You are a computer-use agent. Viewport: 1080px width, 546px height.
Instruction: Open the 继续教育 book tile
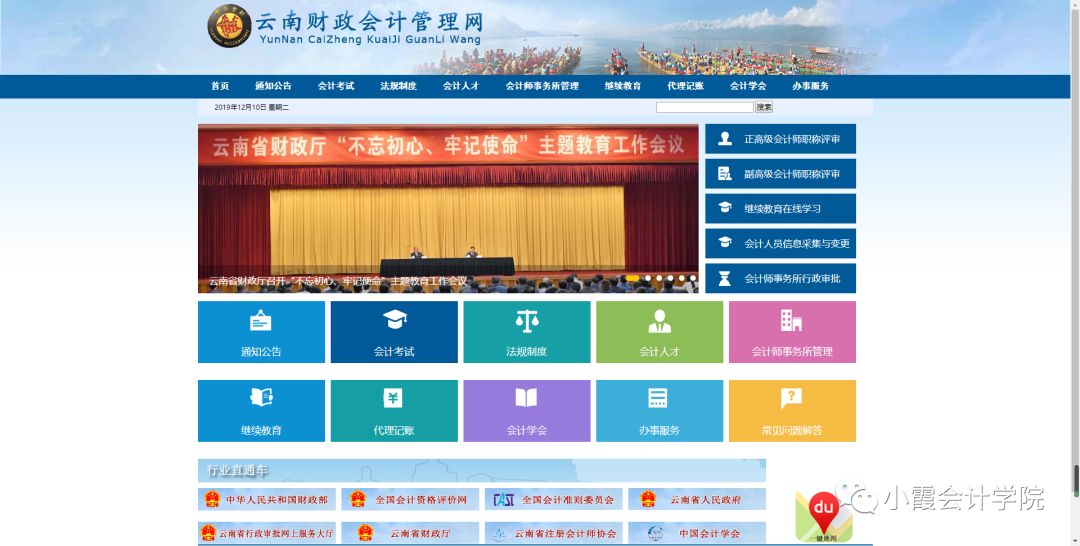pos(261,411)
